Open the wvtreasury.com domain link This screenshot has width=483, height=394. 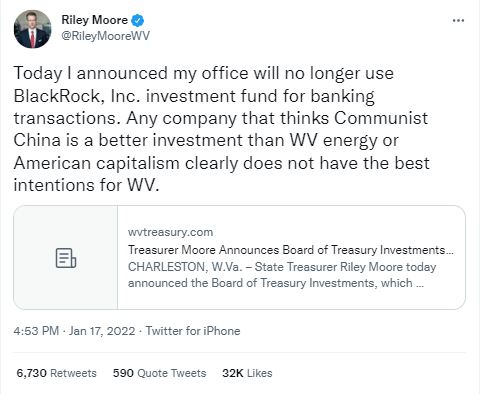coord(170,232)
